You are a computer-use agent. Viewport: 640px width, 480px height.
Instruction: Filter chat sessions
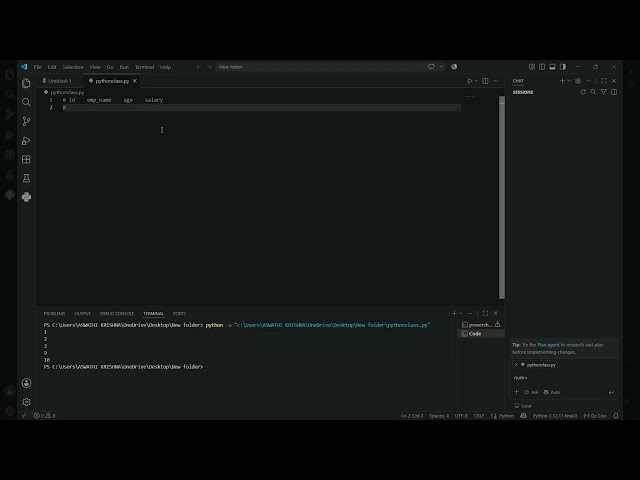click(x=604, y=92)
